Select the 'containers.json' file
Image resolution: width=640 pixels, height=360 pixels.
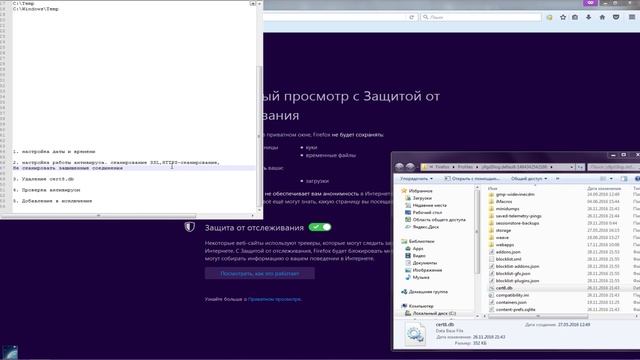[x=511, y=302]
